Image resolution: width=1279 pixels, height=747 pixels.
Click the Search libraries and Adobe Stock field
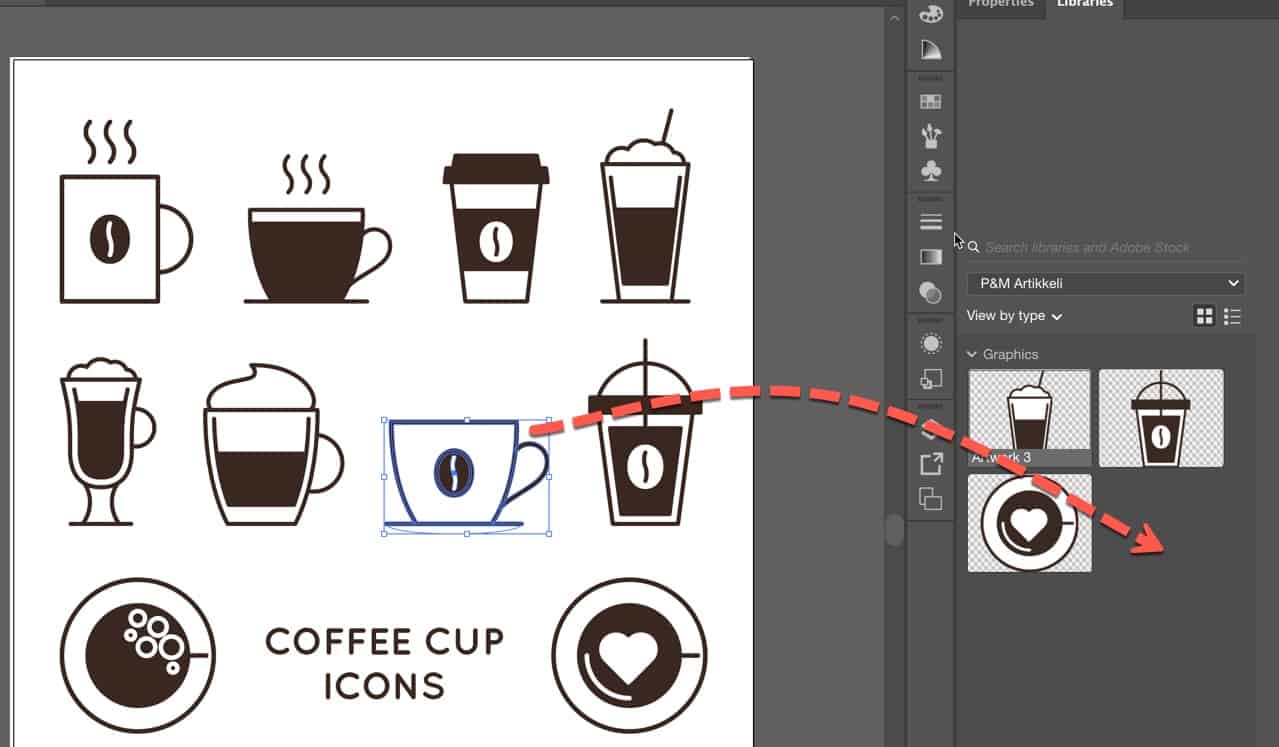tap(1105, 247)
